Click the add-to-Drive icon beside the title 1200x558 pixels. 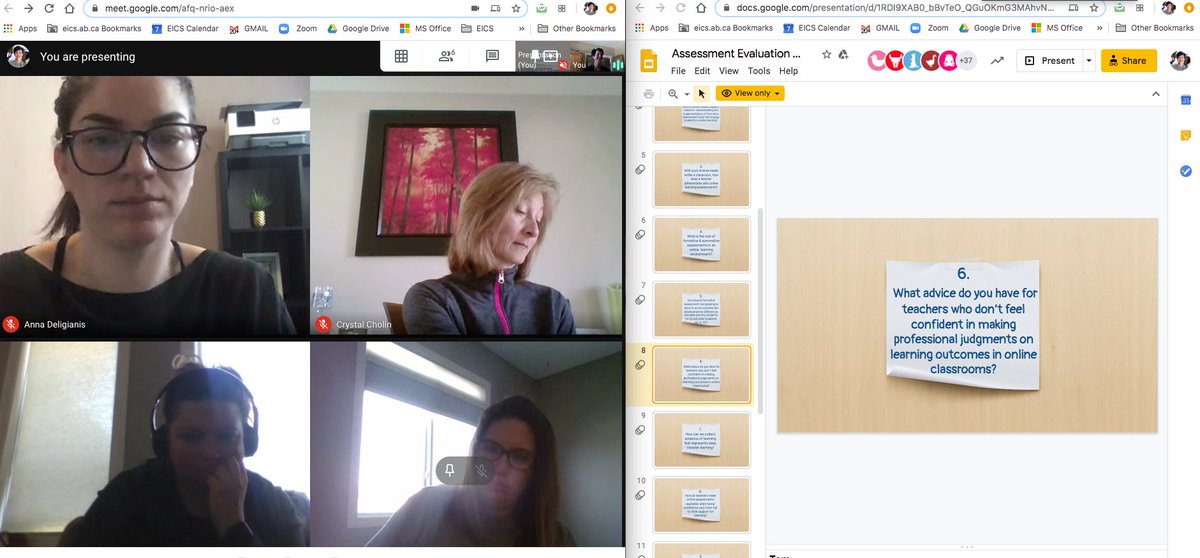coord(843,54)
